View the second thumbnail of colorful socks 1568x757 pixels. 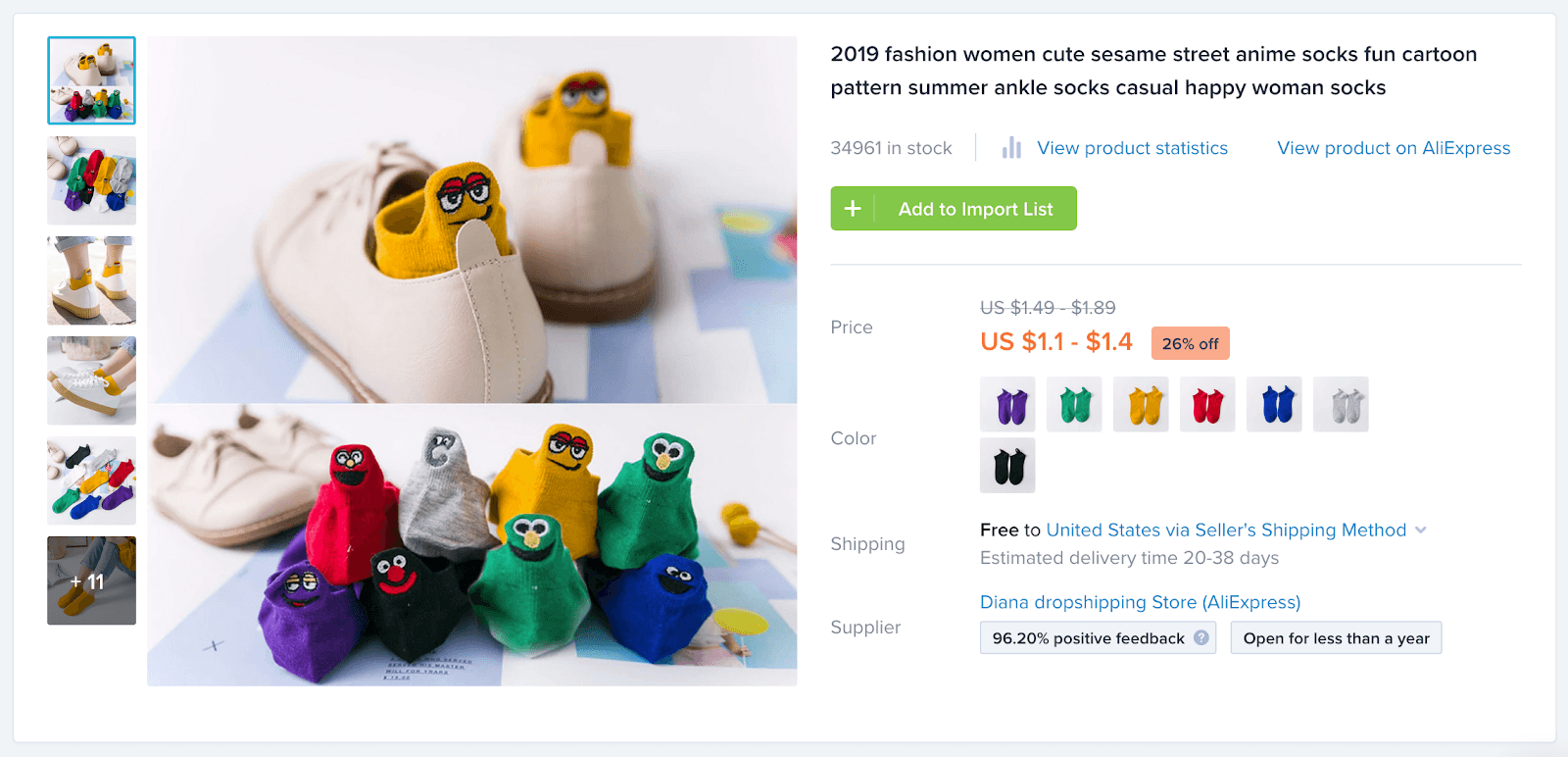coord(92,180)
